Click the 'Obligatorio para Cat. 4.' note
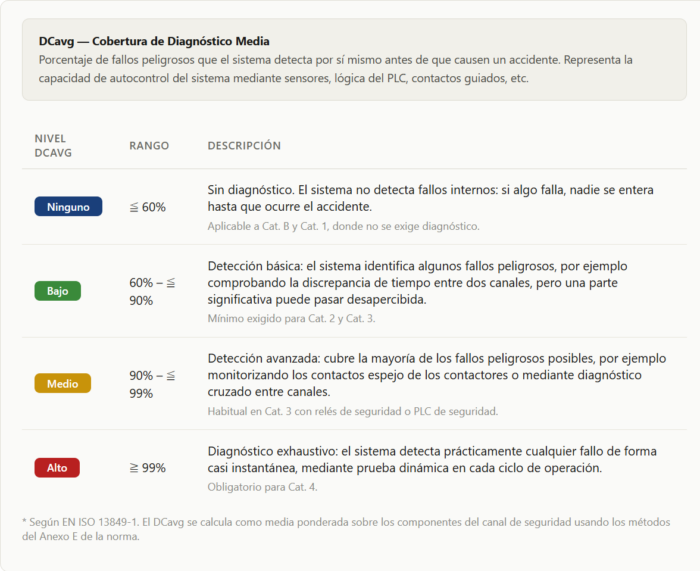700x571 pixels. pos(262,487)
